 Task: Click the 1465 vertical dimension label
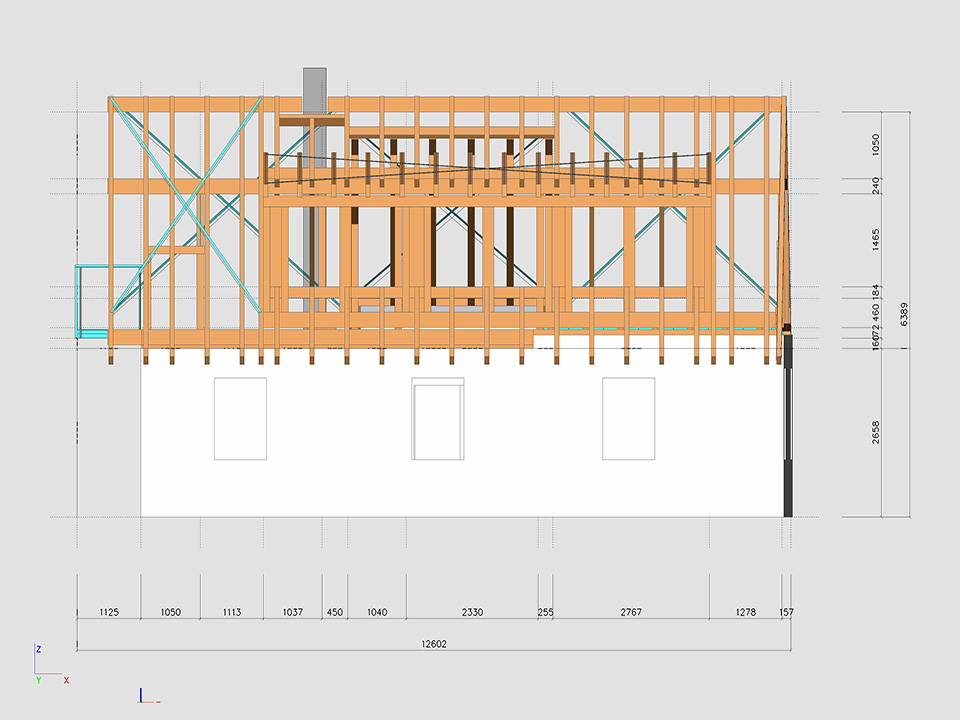(876, 240)
